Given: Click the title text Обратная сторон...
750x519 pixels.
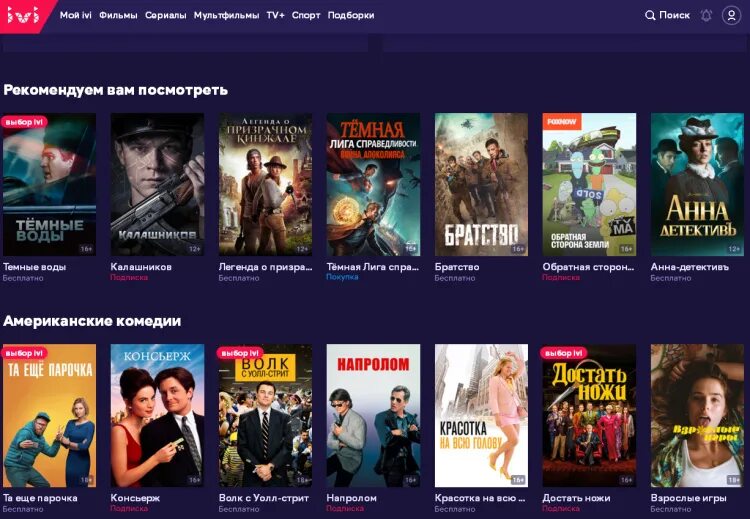Looking at the screenshot, I should pos(588,267).
